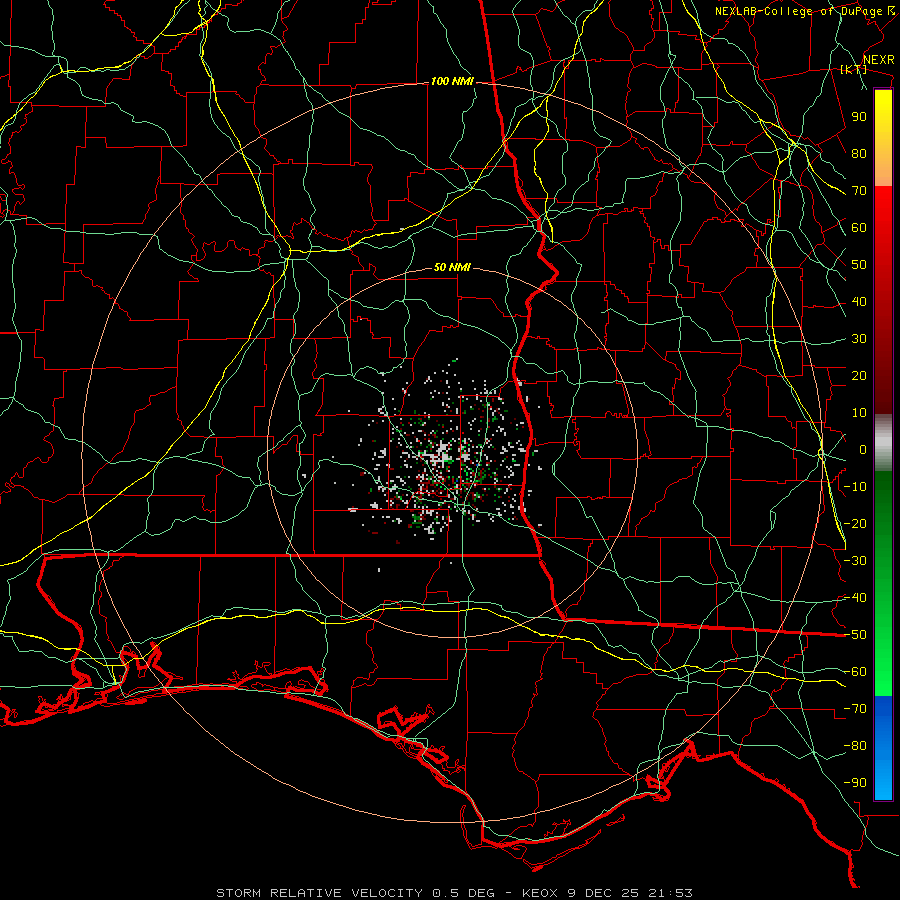Select the 0 value on the velocity scale
The image size is (900, 900).
coord(863,449)
